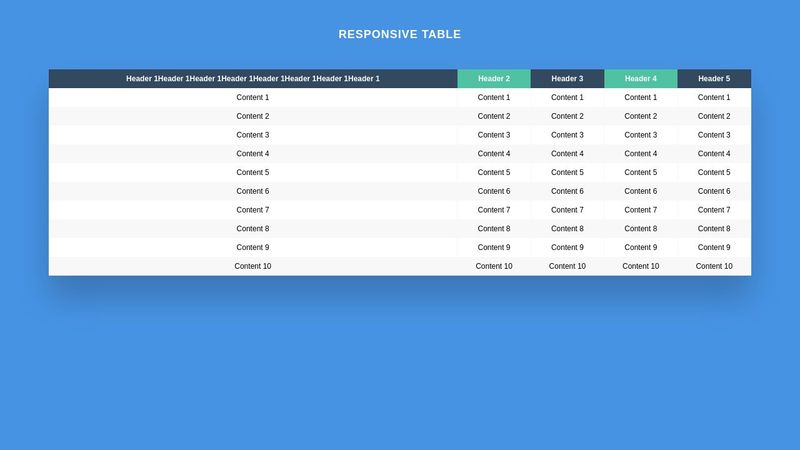The height and width of the screenshot is (450, 800).
Task: Click Content 9 under Header 4
Action: [x=641, y=248]
